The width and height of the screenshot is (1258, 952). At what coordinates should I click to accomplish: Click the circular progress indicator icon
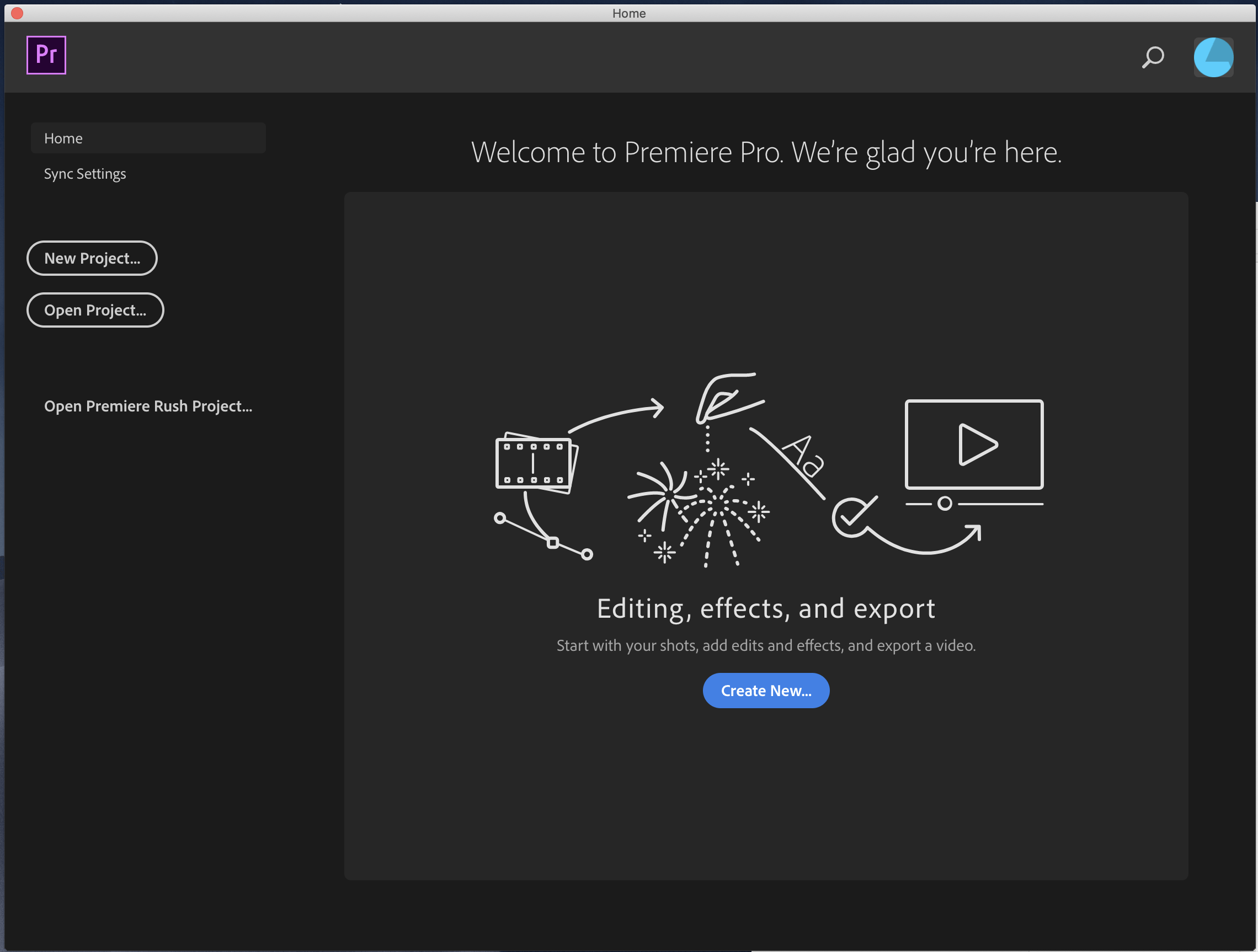point(1213,57)
